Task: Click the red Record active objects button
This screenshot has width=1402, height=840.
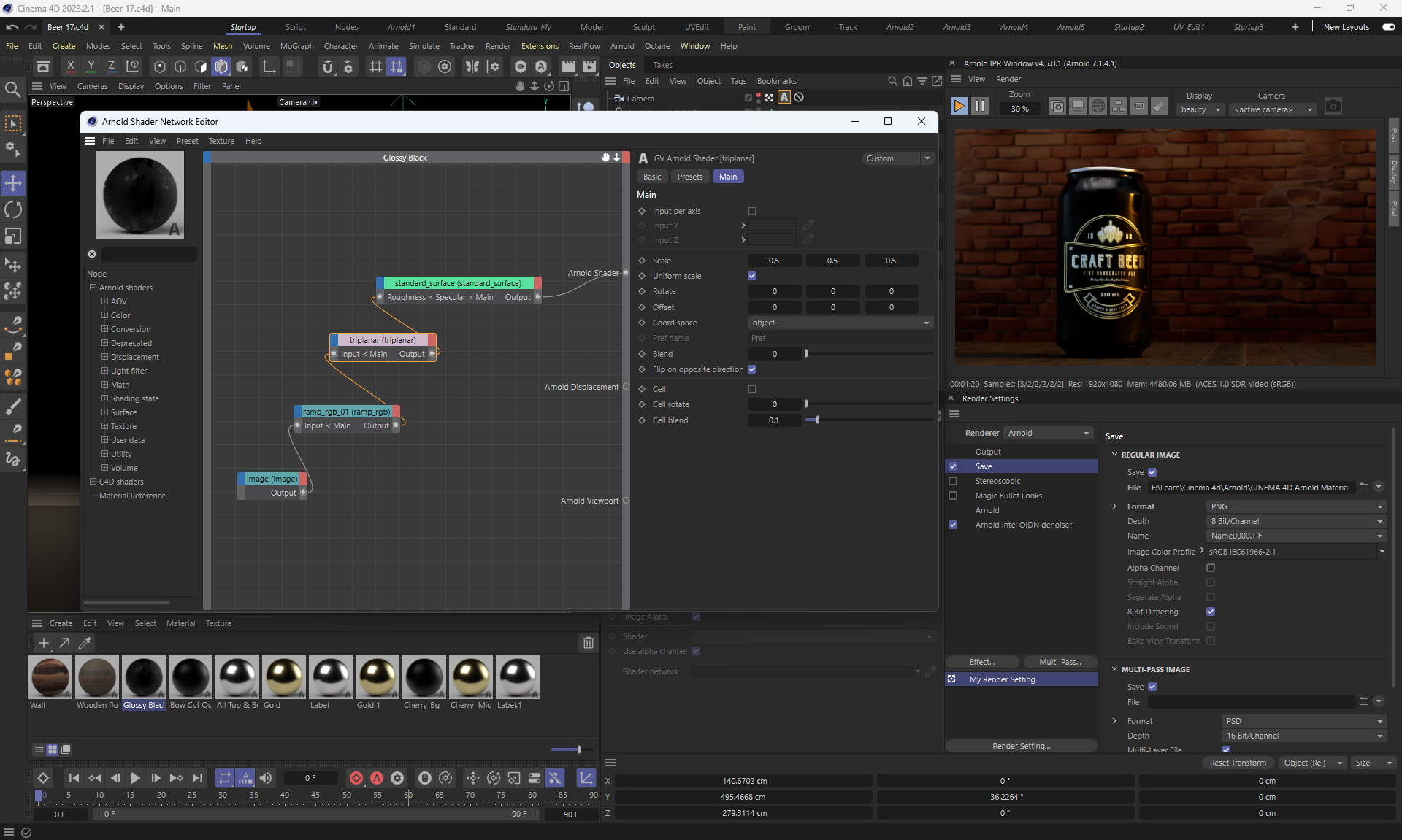Action: coord(356,778)
